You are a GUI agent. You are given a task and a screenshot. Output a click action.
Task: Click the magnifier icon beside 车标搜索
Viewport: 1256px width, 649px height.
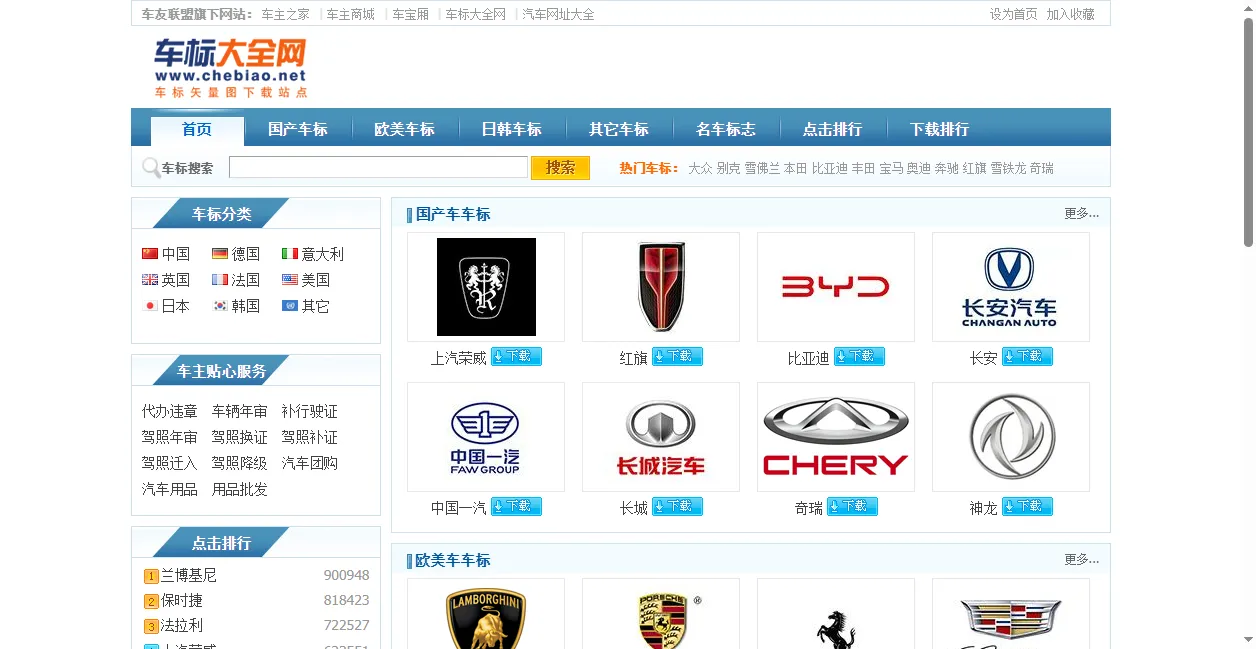(151, 168)
